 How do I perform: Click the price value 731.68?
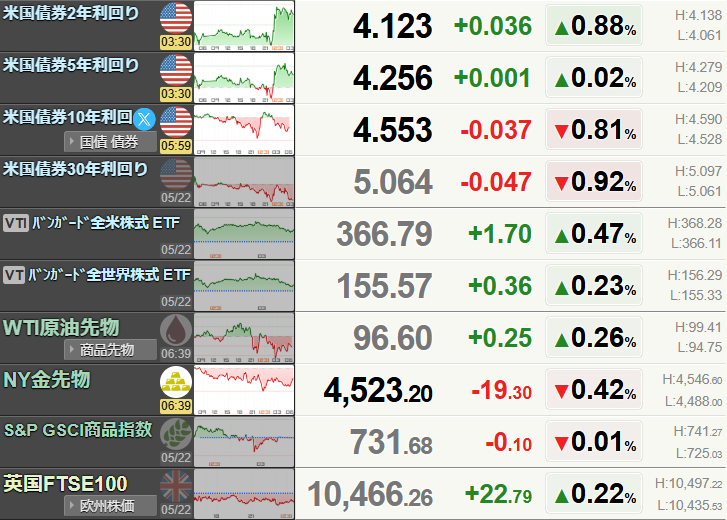(x=391, y=442)
